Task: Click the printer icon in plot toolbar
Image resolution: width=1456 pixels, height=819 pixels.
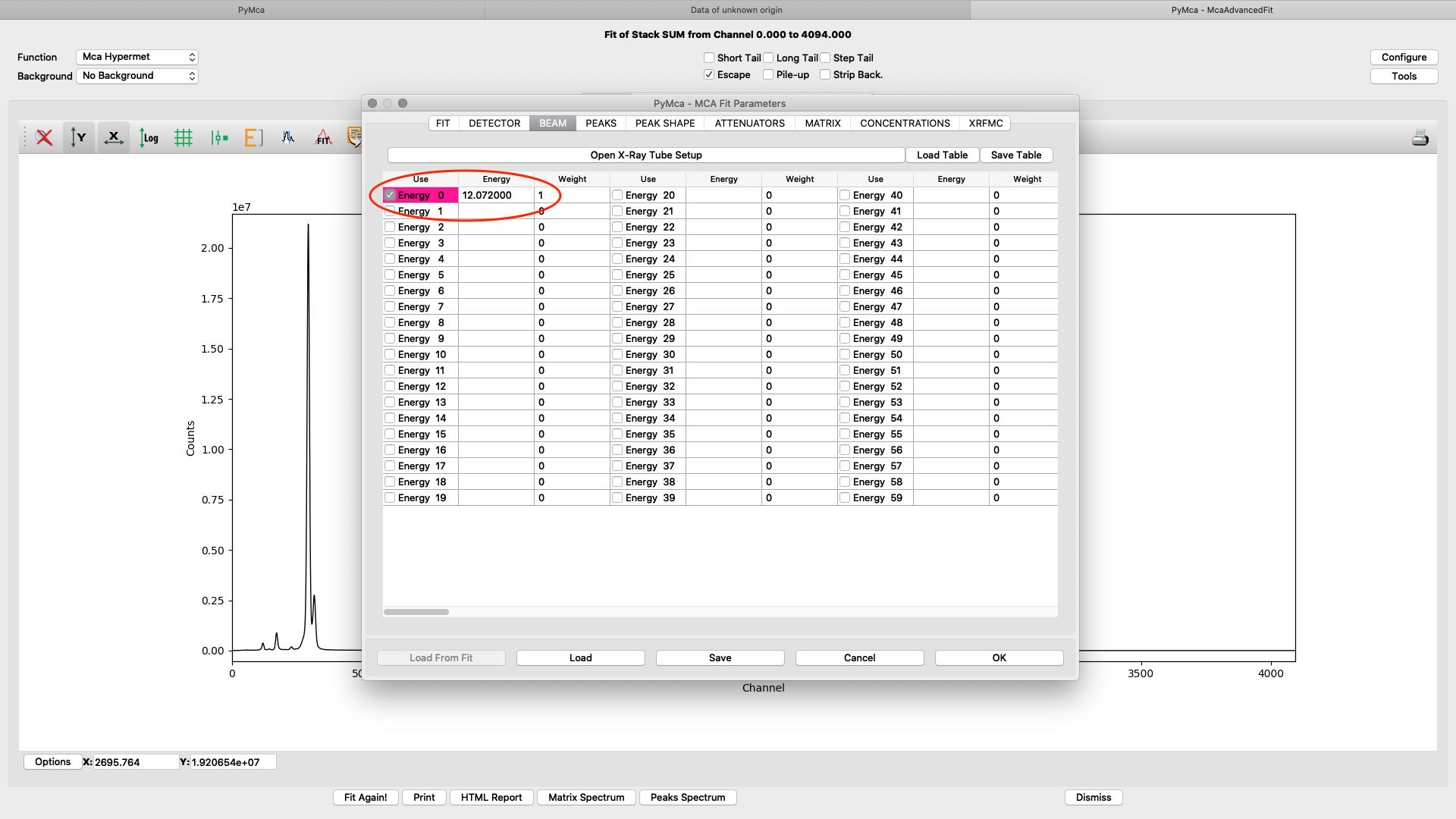Action: (x=1420, y=138)
